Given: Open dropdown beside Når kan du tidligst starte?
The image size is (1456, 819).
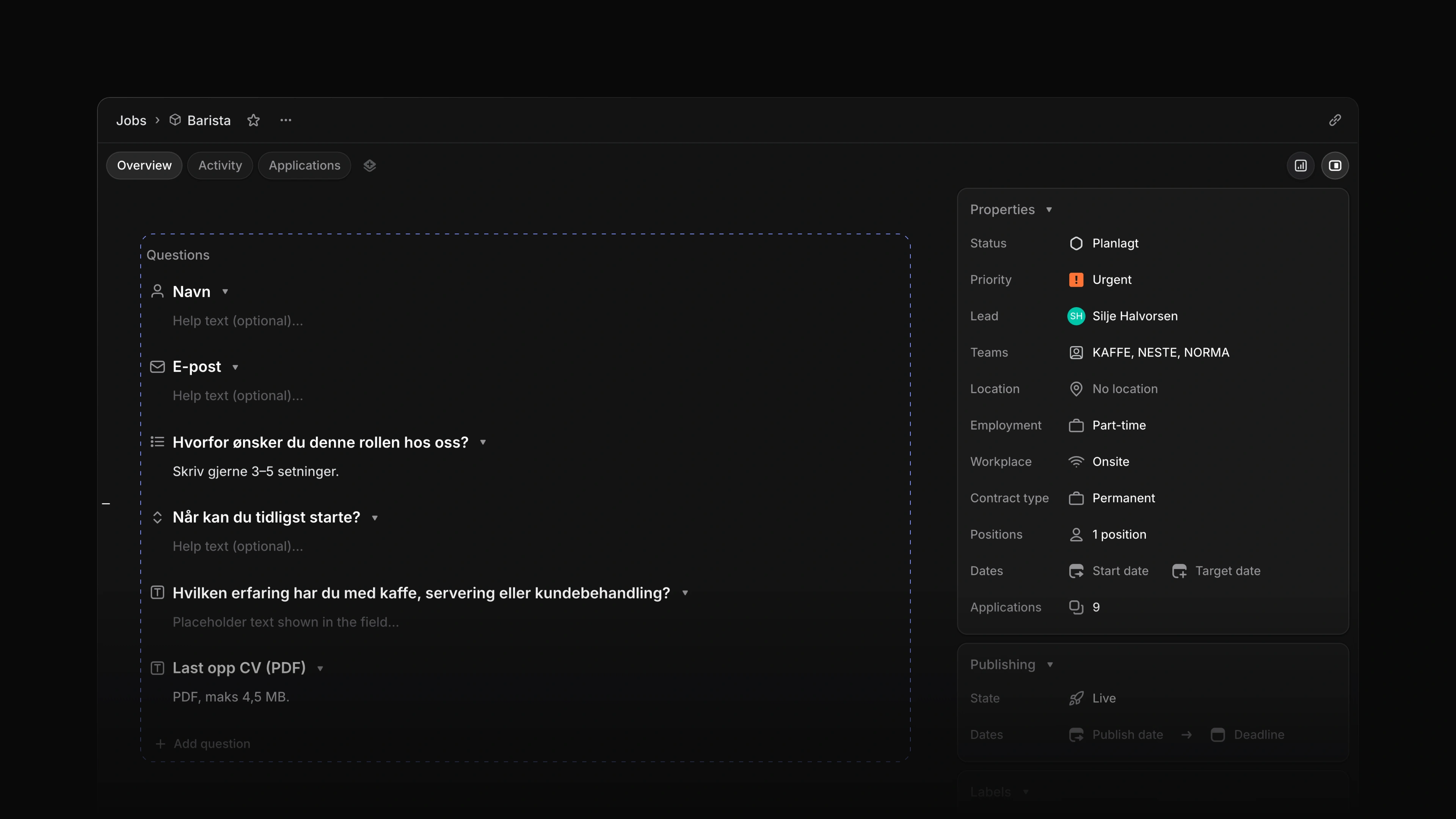Looking at the screenshot, I should (374, 518).
